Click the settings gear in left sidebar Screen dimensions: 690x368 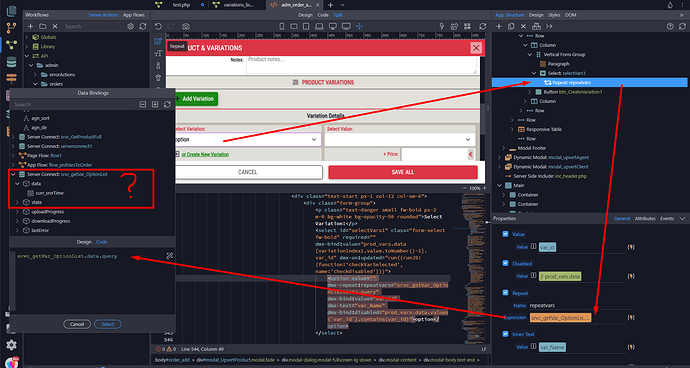pos(11,345)
